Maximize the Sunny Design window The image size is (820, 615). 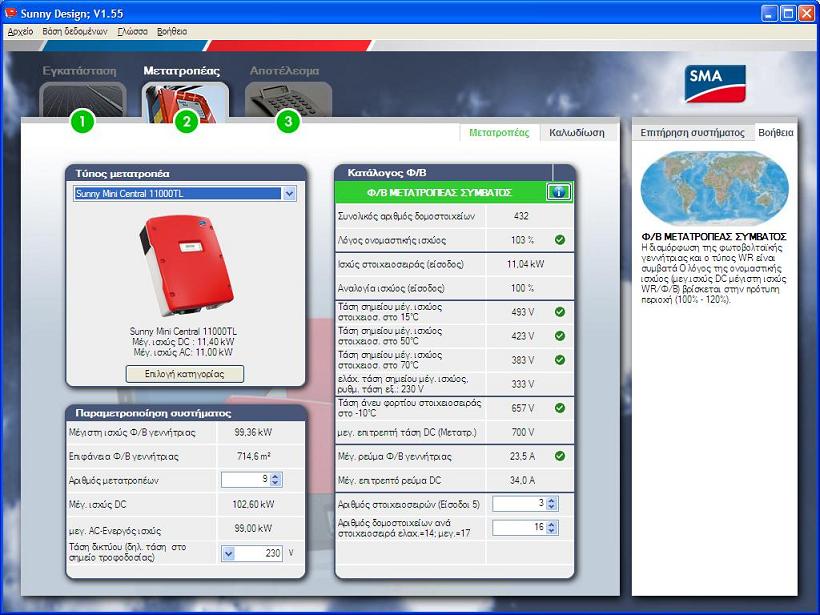click(788, 13)
